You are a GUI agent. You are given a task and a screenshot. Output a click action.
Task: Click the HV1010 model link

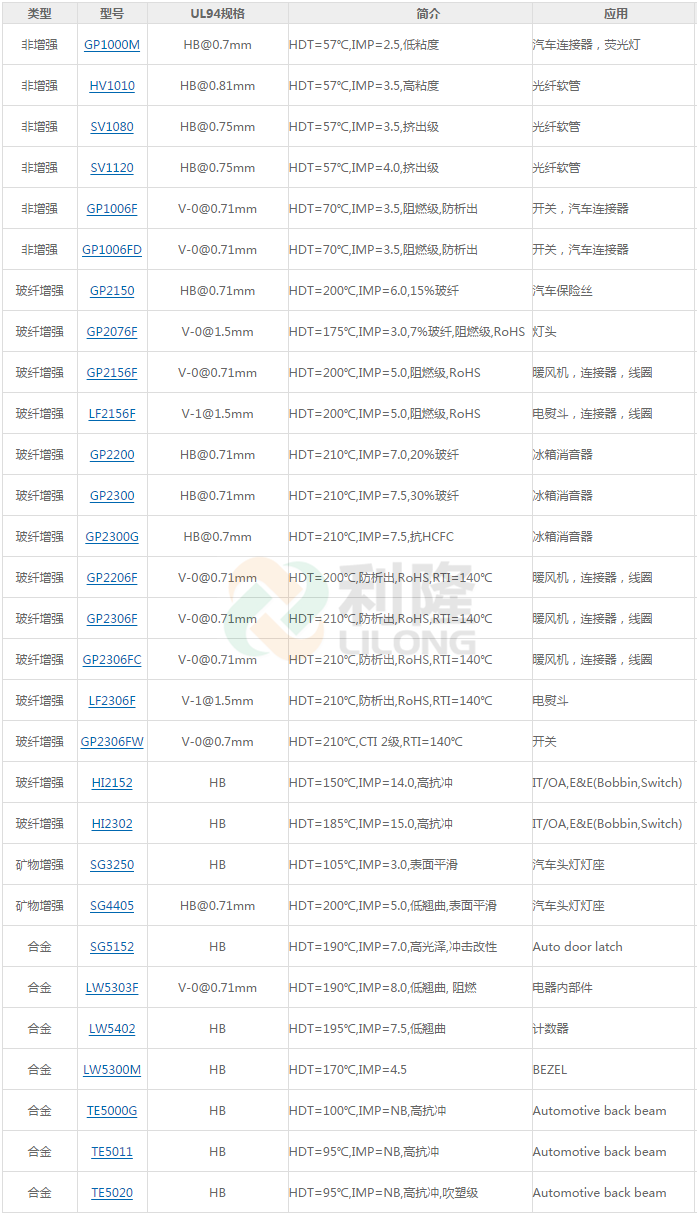coord(112,86)
